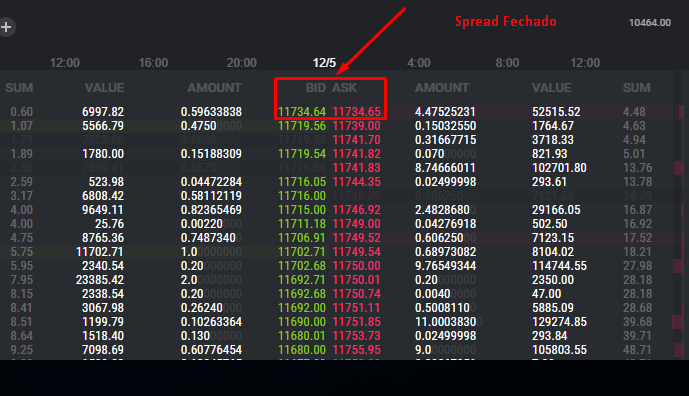The image size is (689, 396).
Task: Click bid price 11719.54
Action: click(x=302, y=154)
